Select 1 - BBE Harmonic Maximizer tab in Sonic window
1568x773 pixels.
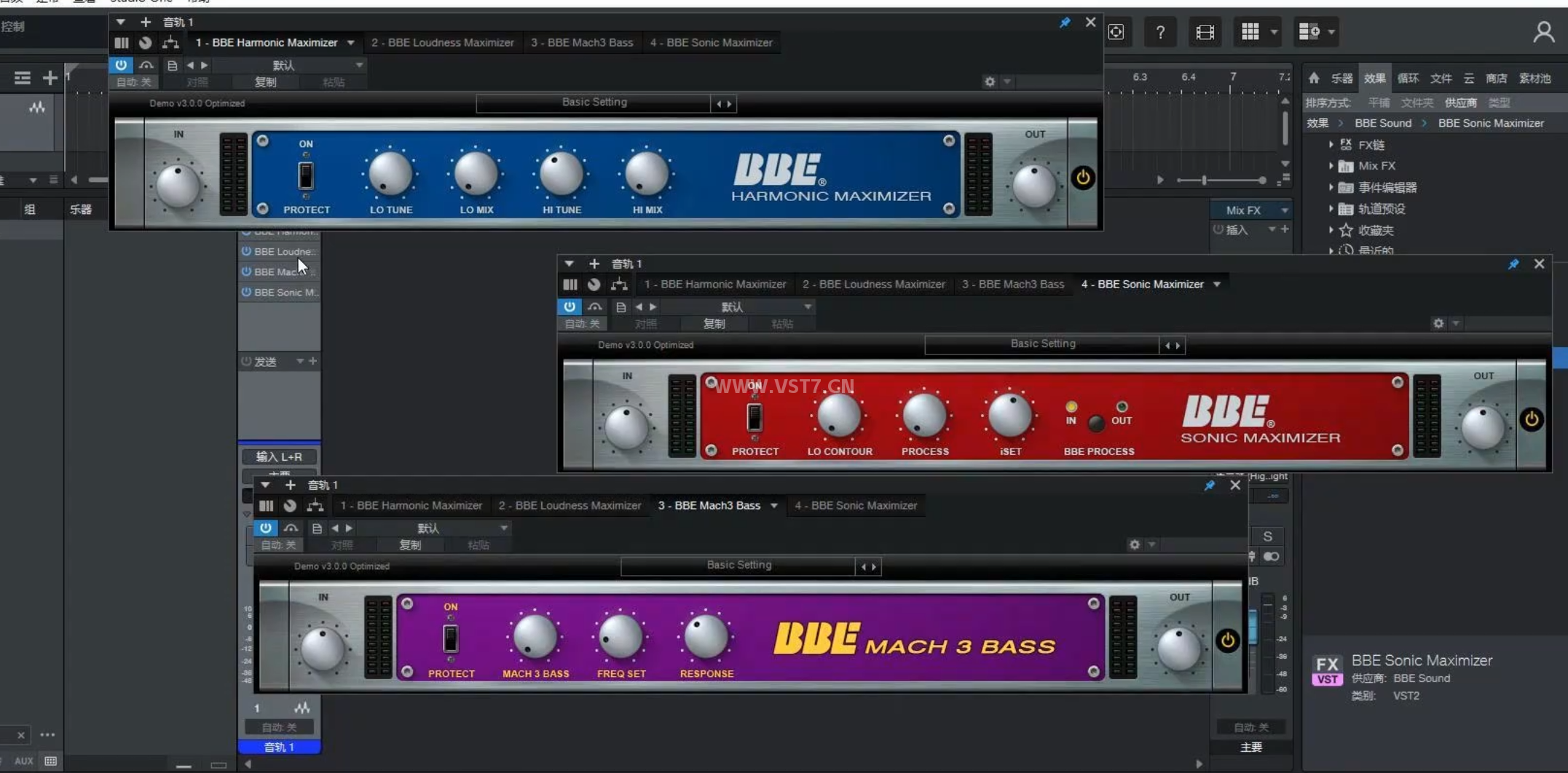715,284
